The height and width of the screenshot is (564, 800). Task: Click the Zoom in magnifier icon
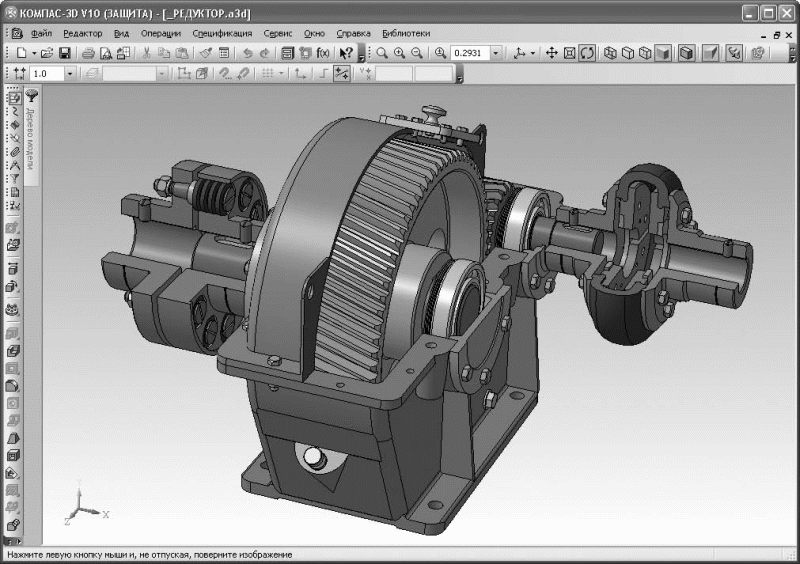(x=400, y=52)
